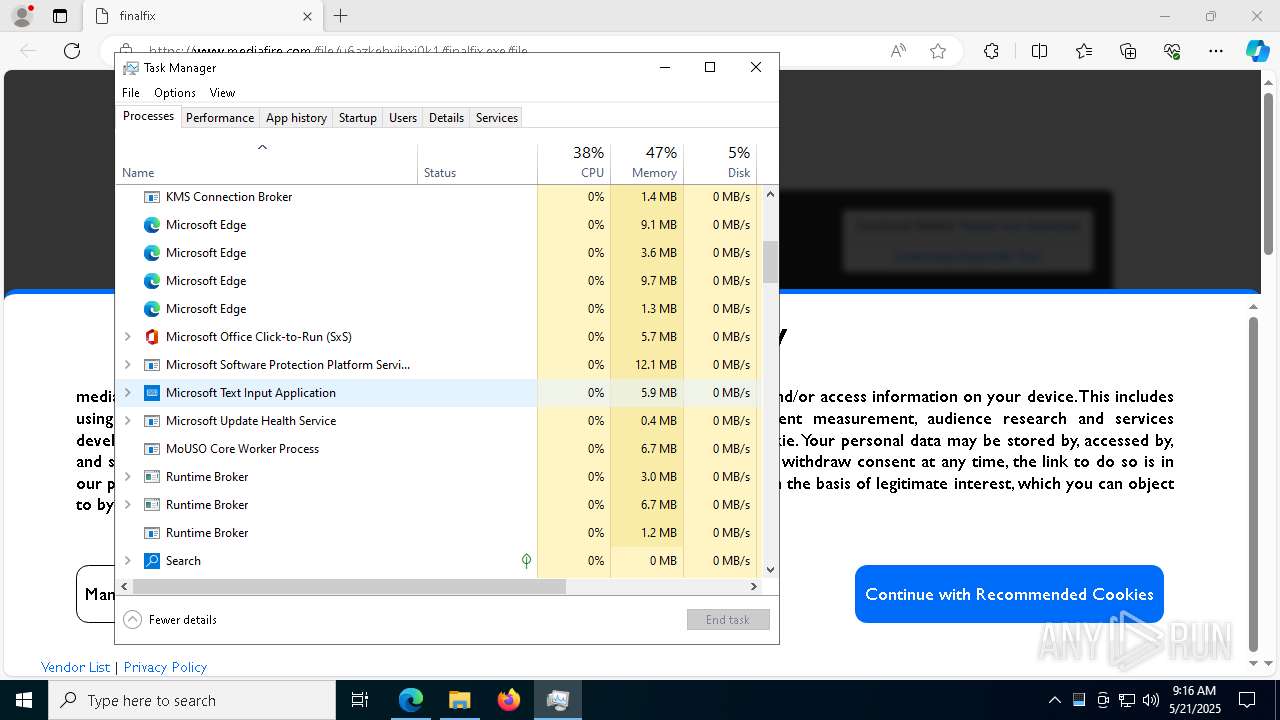Viewport: 1280px width, 720px height.
Task: Click the MoUSO Core Worker Process icon
Action: 152,449
